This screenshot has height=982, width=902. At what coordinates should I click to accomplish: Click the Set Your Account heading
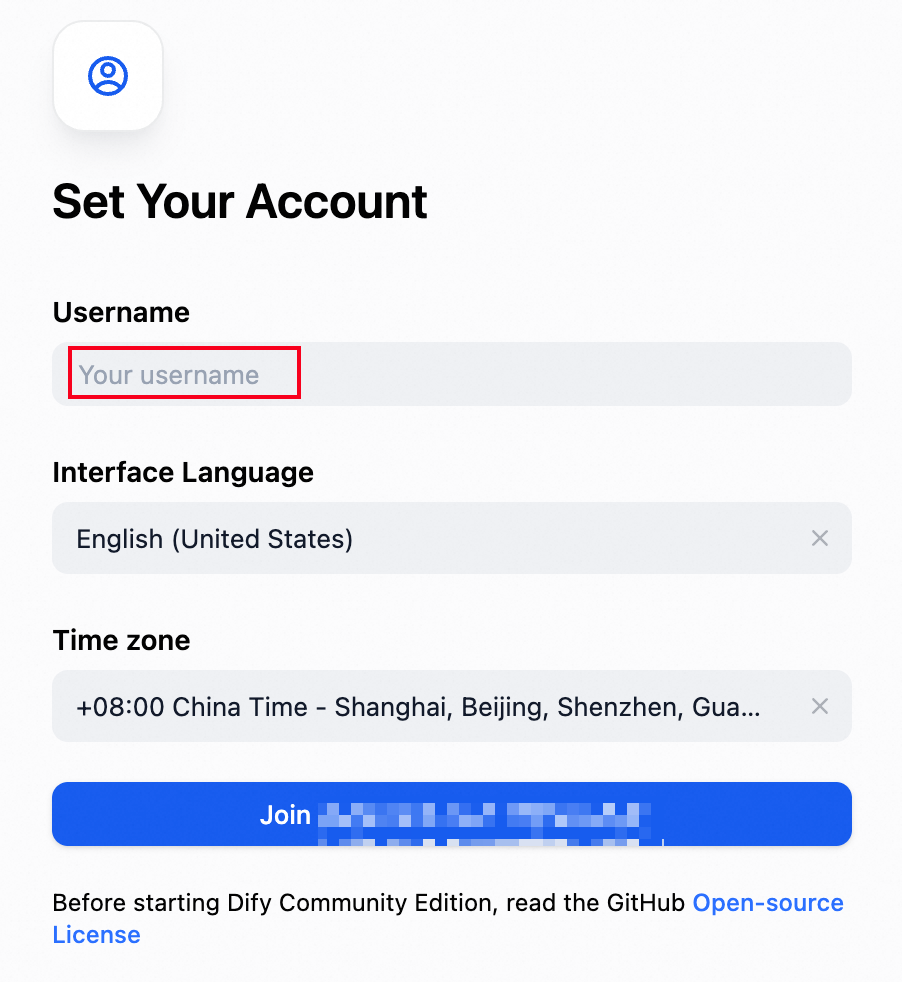tap(240, 202)
